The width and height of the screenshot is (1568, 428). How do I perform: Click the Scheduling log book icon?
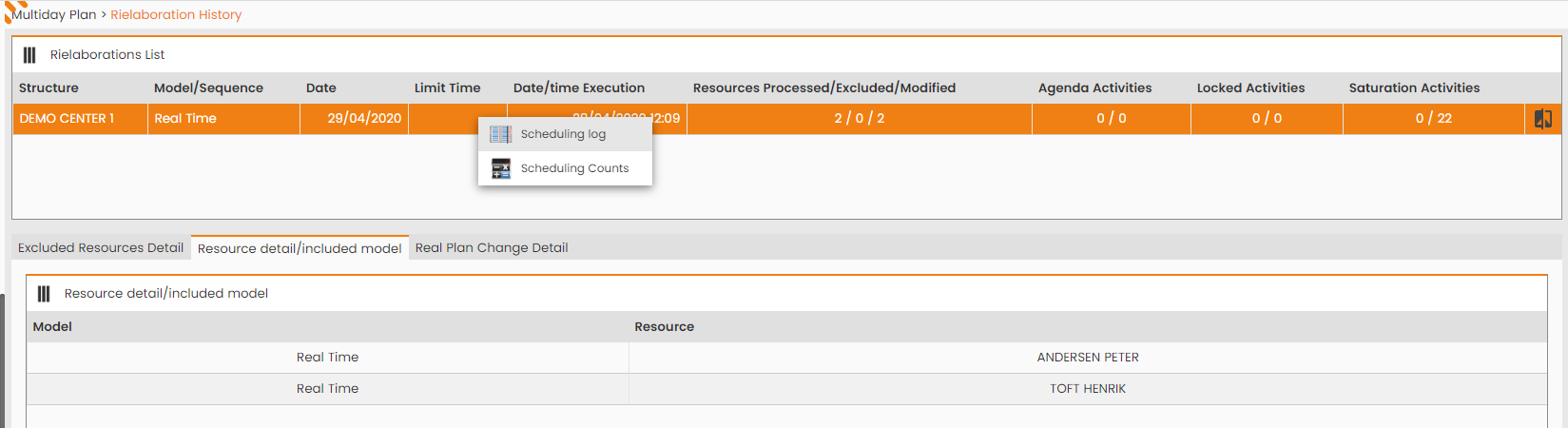point(500,134)
